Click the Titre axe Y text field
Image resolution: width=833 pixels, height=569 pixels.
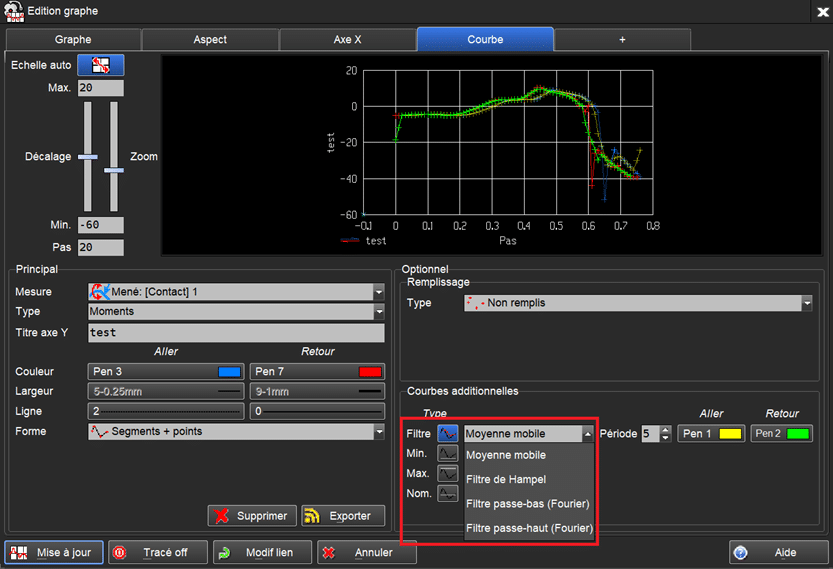(236, 332)
